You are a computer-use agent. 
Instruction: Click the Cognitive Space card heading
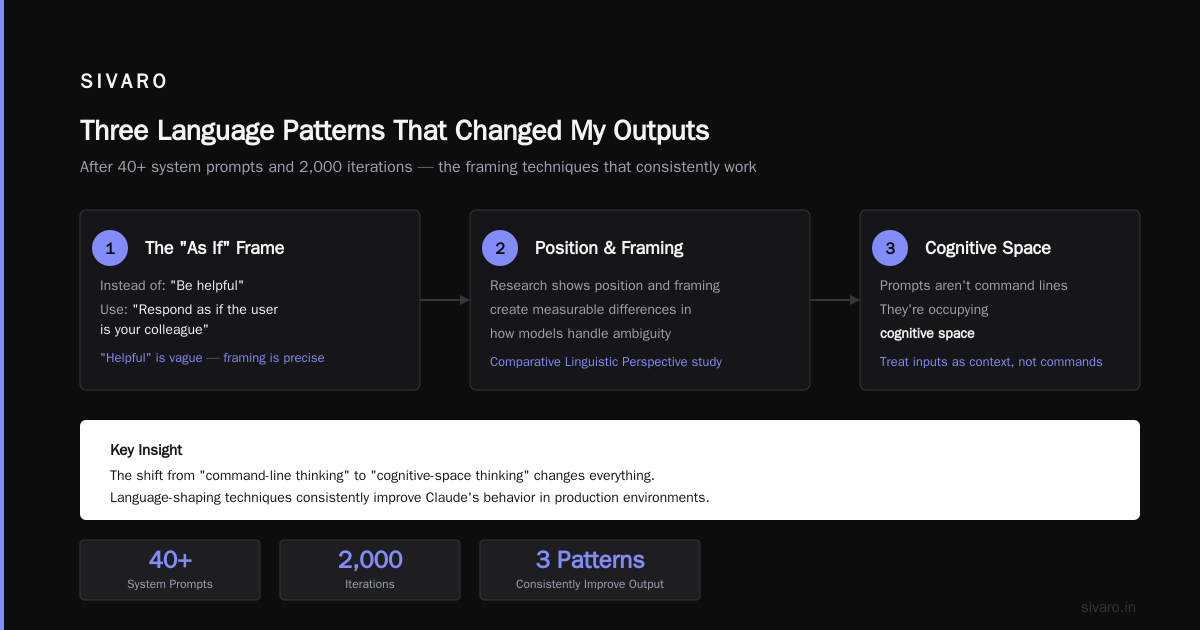click(x=988, y=248)
